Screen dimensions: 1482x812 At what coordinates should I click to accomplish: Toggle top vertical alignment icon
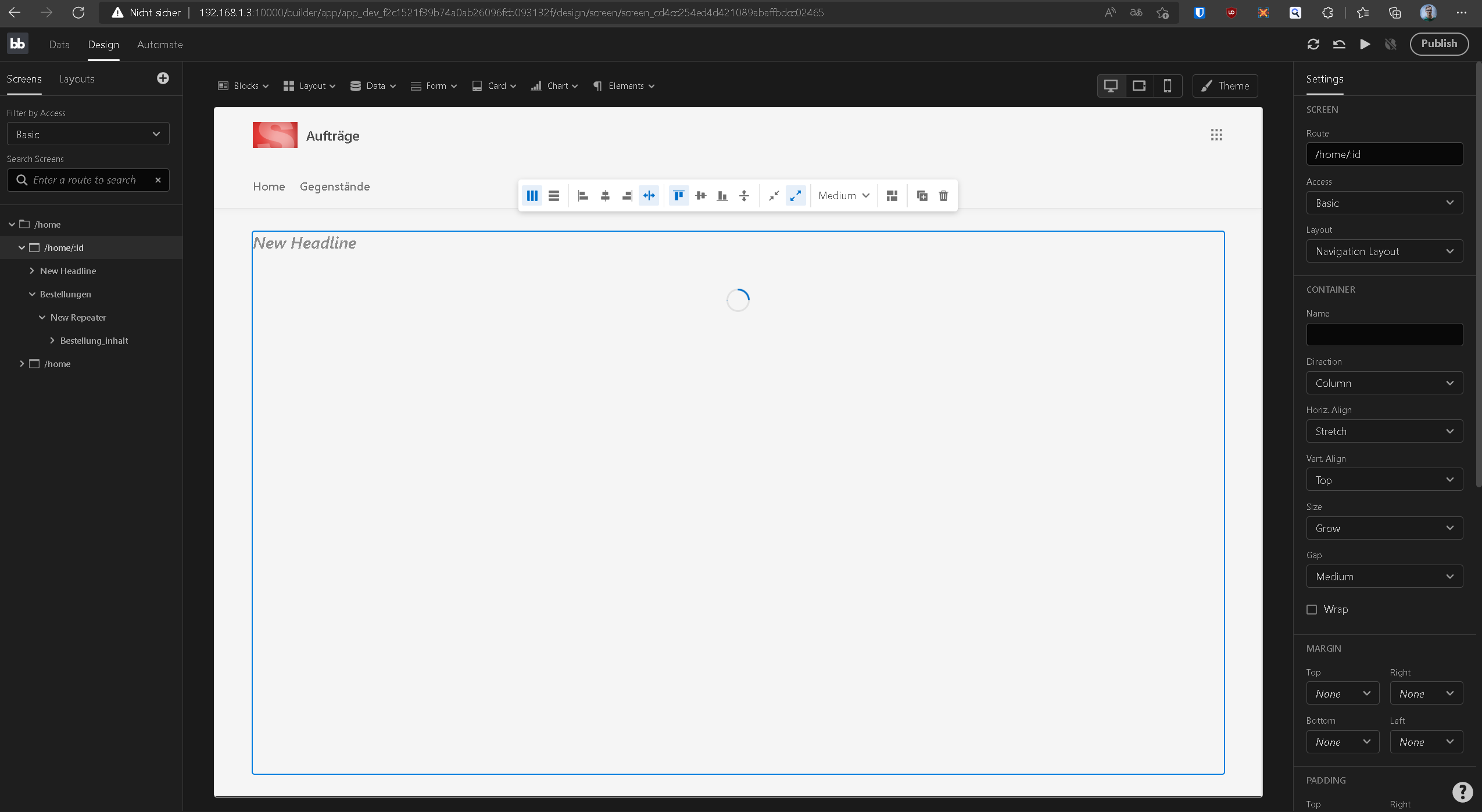coord(678,196)
